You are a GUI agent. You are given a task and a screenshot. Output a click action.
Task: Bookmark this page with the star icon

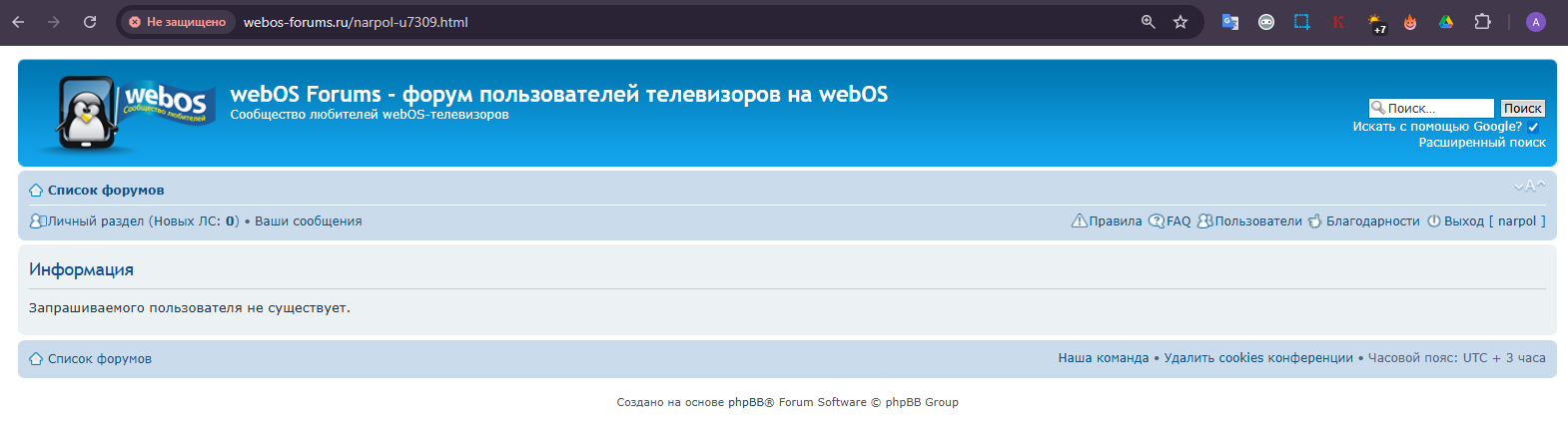click(1180, 22)
